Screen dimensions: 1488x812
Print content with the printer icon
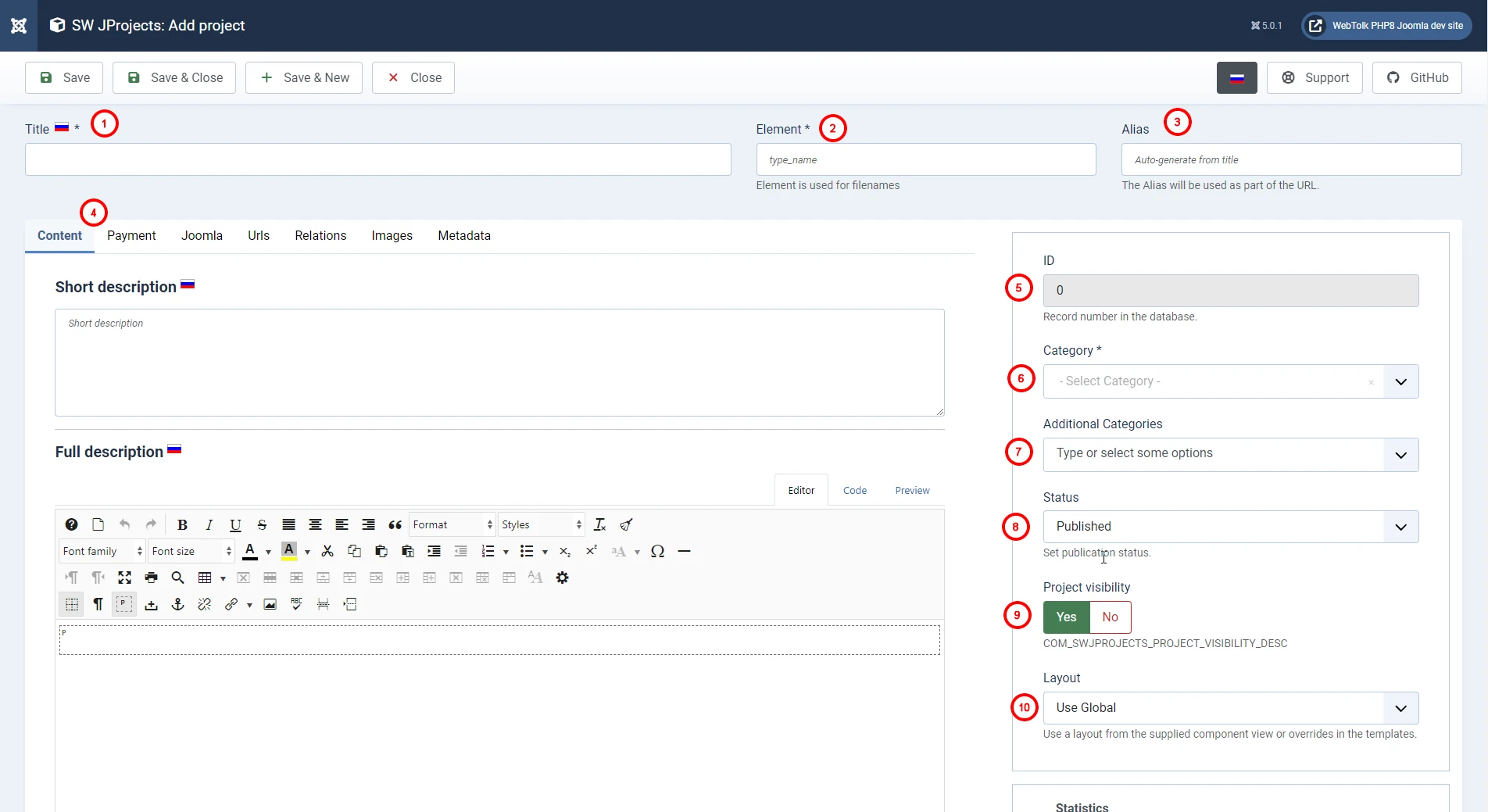[151, 578]
